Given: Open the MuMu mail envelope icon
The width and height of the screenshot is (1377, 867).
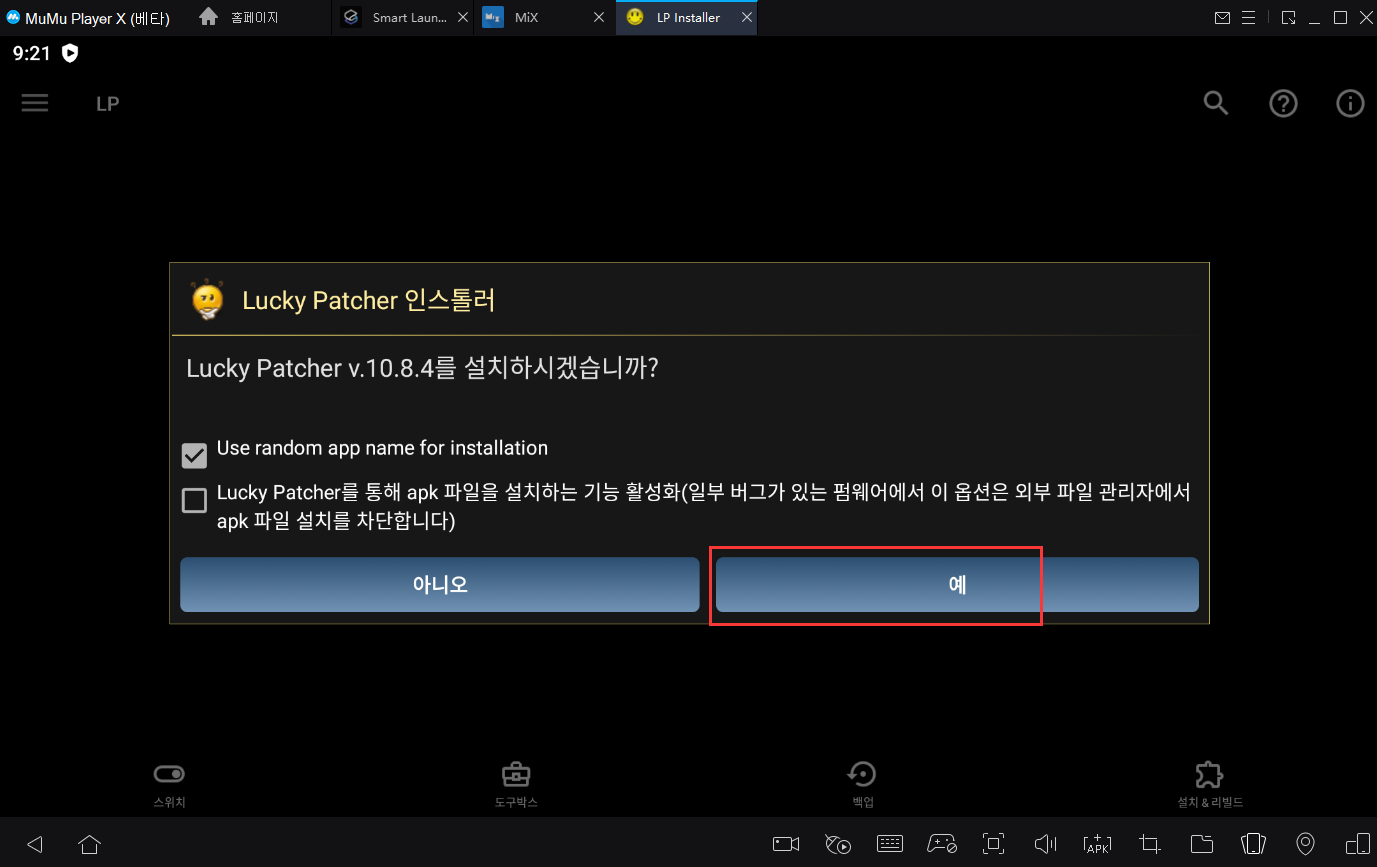Looking at the screenshot, I should 1222,17.
